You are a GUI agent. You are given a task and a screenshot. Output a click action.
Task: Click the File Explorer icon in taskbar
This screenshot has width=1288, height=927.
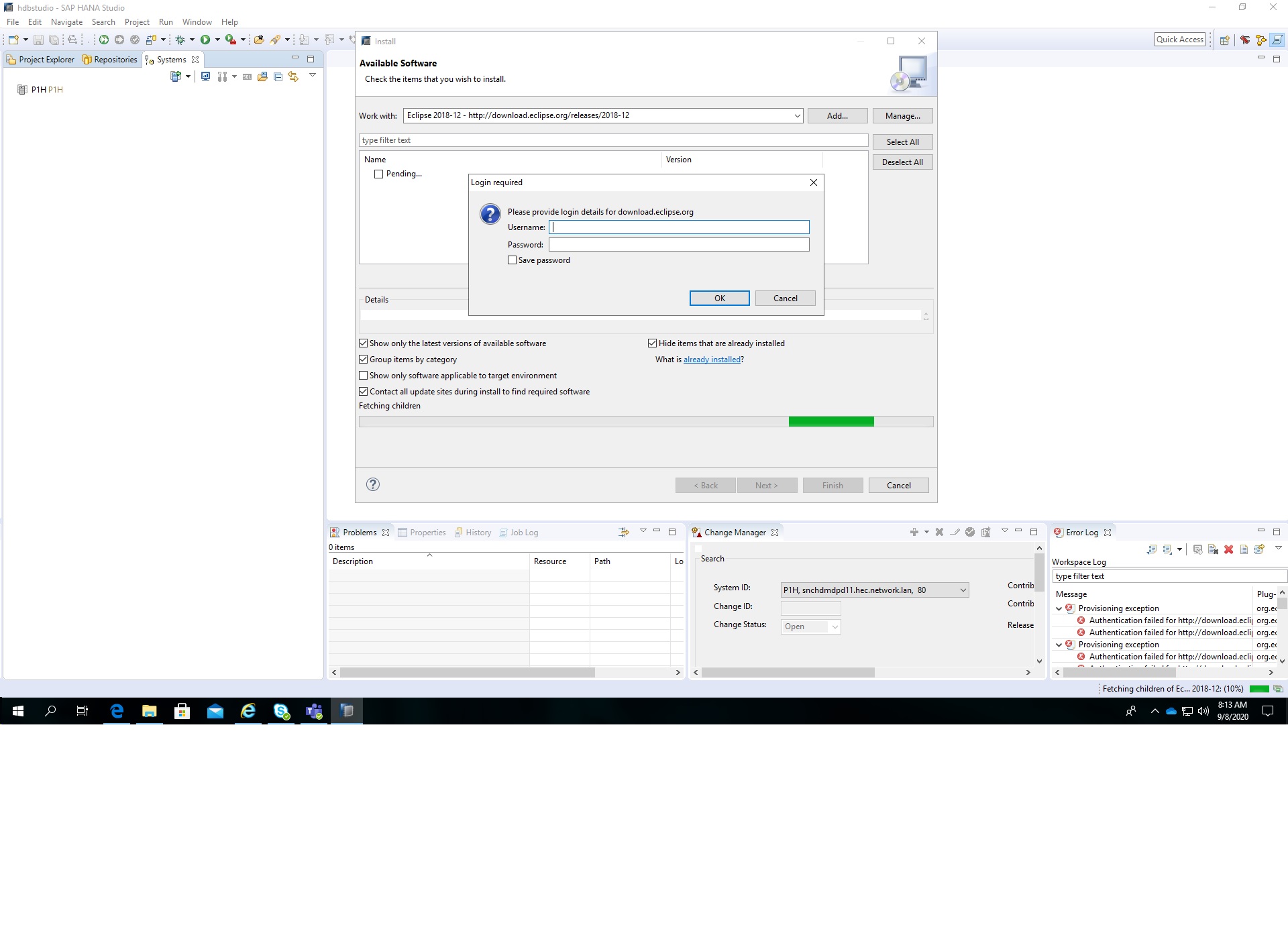[149, 711]
